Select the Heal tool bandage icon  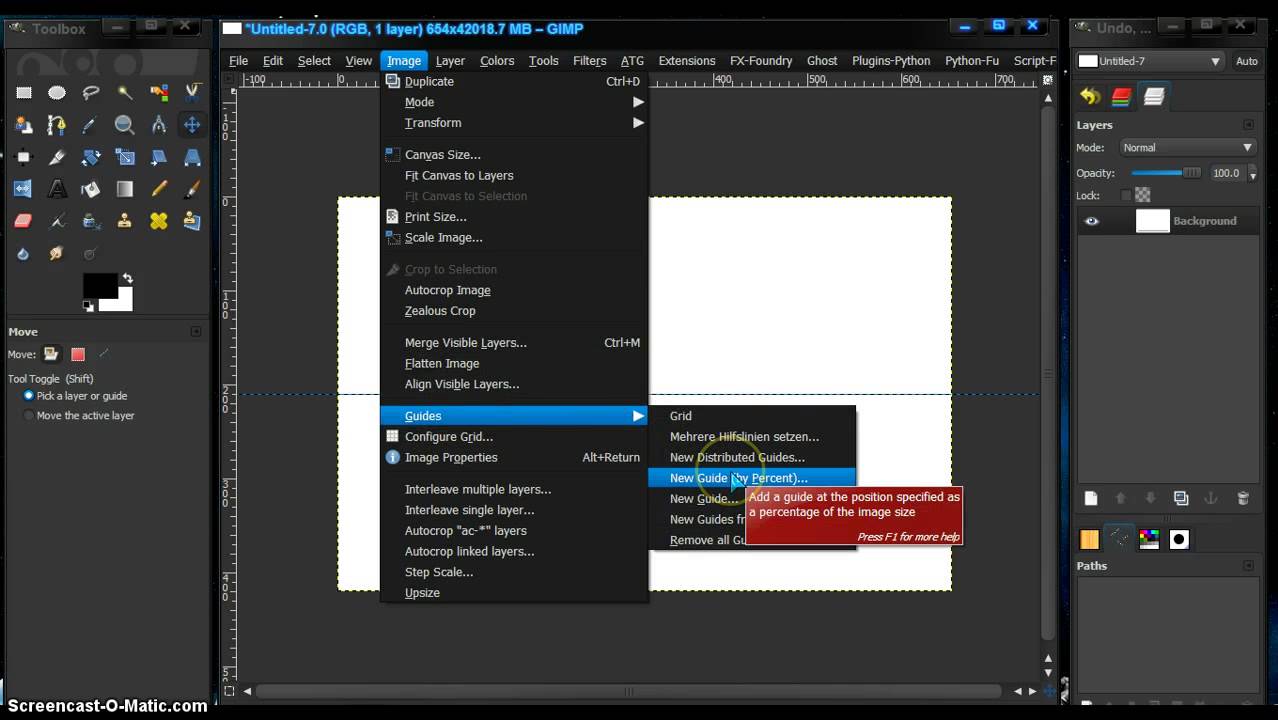coord(159,221)
